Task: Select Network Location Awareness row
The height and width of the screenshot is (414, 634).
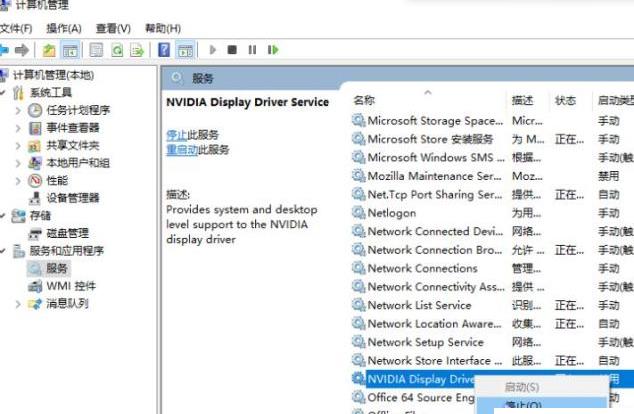Action: [x=492, y=324]
